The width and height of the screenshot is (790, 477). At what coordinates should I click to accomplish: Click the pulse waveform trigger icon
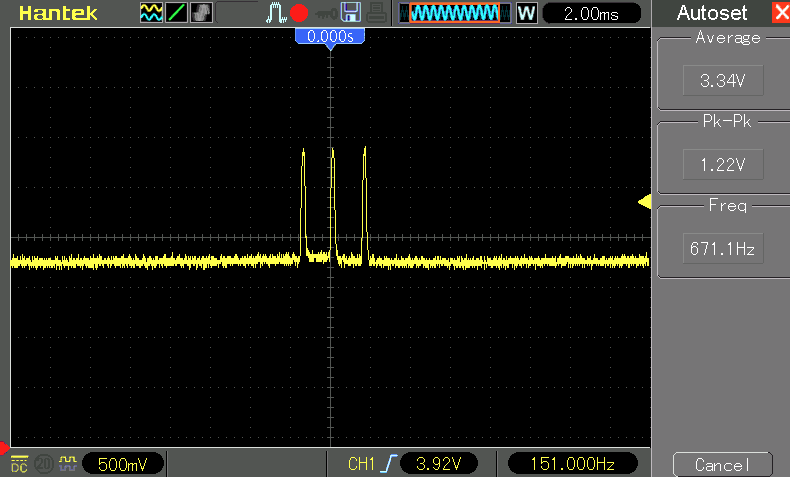click(276, 13)
